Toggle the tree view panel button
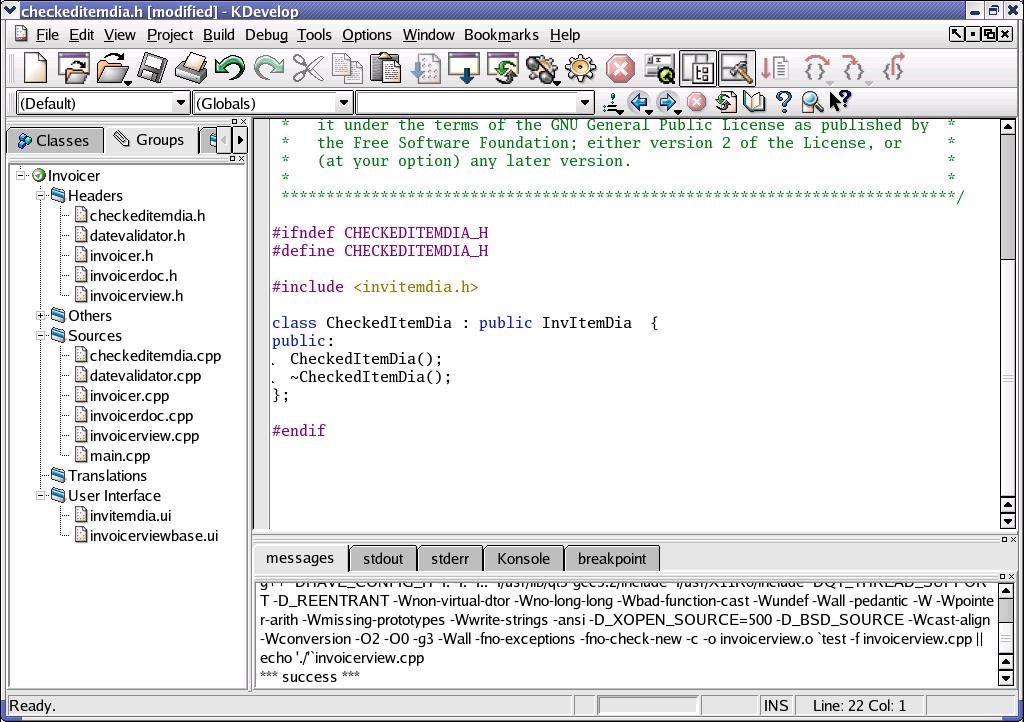 [x=698, y=68]
